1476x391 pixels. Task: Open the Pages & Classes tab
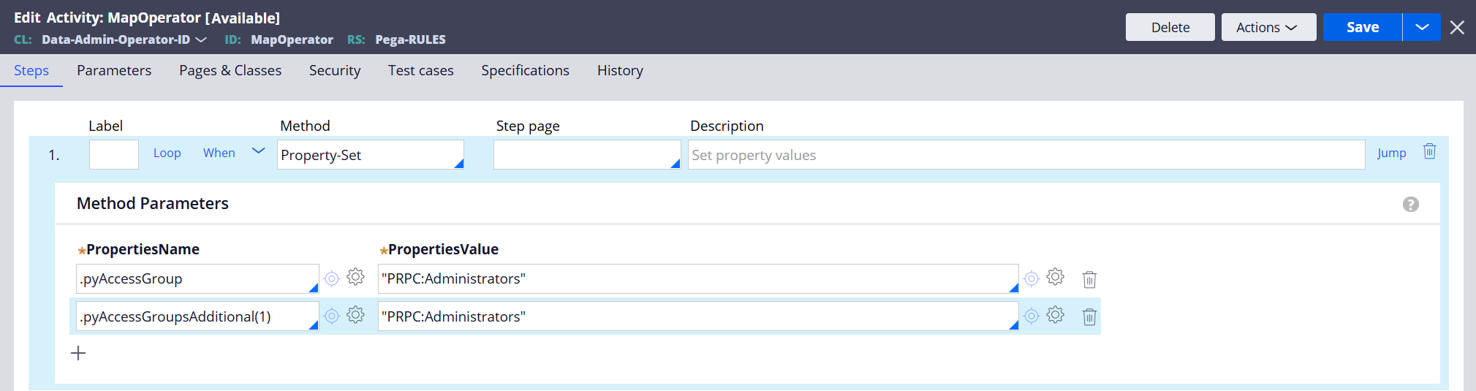point(230,70)
